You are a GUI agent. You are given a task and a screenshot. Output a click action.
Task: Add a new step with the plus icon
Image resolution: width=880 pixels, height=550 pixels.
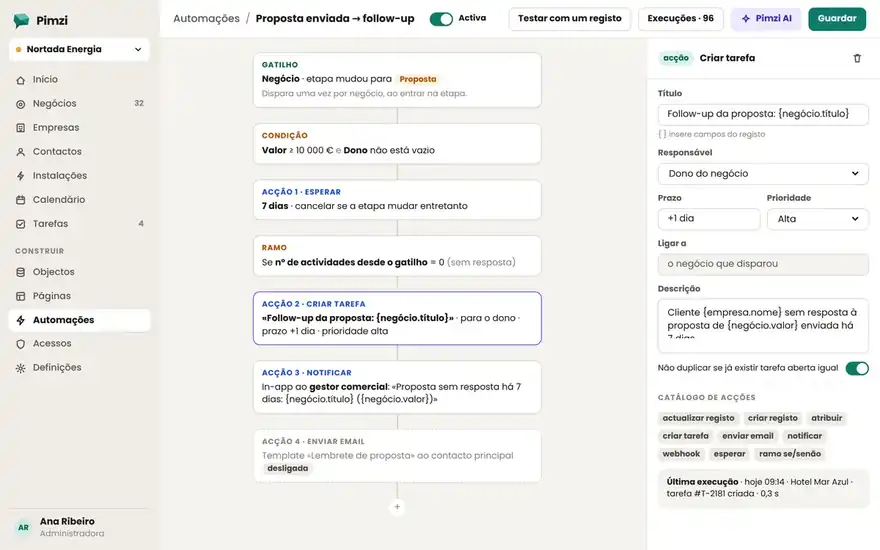coord(397,507)
